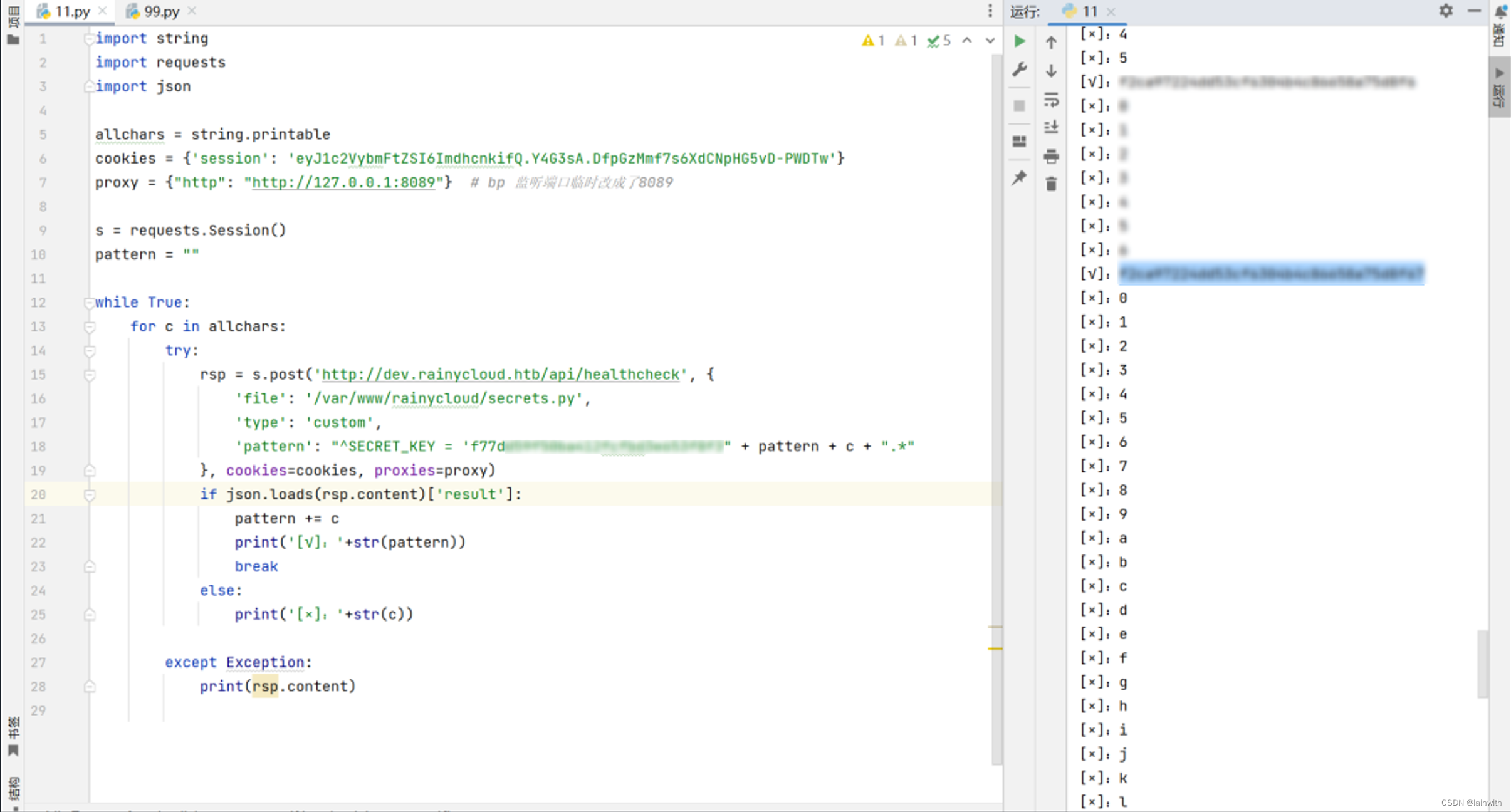The width and height of the screenshot is (1511, 812).
Task: Click the green Run button in run panel
Action: coord(1020,41)
